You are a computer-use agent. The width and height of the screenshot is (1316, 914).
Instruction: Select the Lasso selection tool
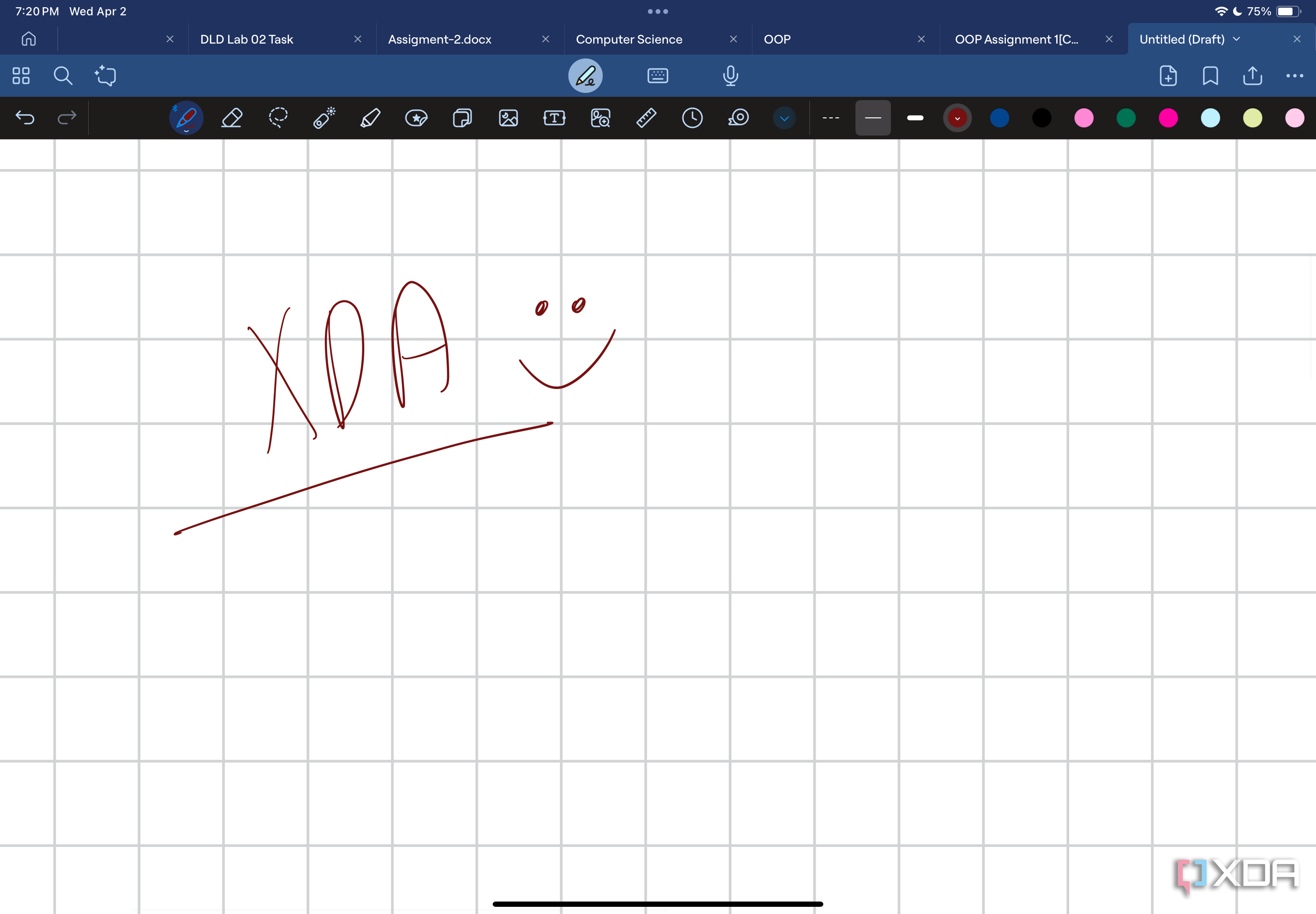278,118
